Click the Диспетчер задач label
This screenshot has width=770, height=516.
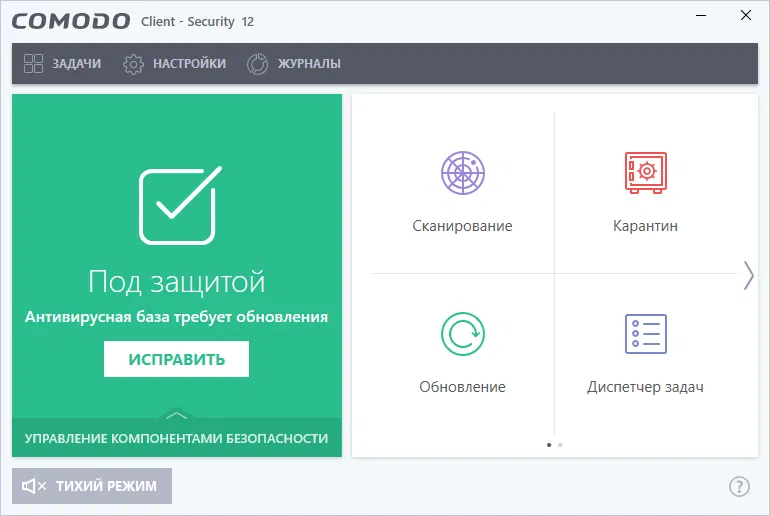tap(645, 387)
